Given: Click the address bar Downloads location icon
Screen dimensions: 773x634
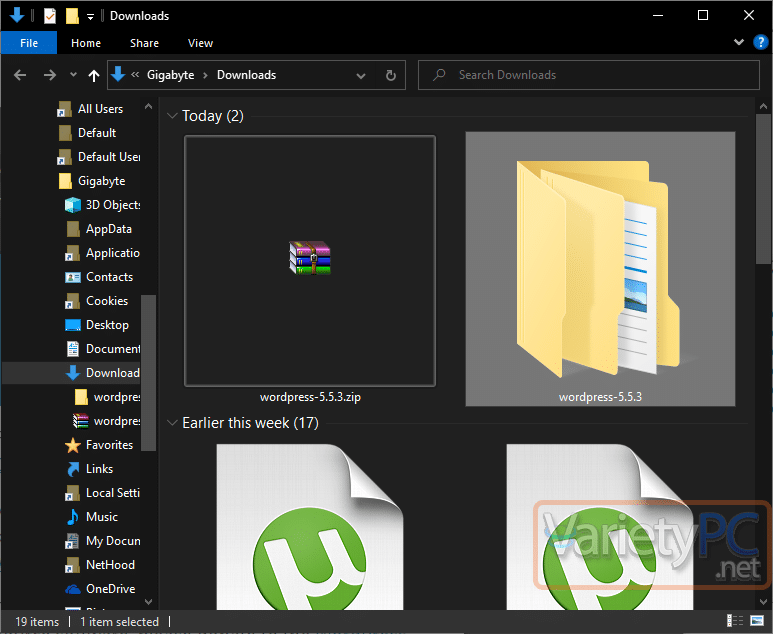Looking at the screenshot, I should [118, 74].
